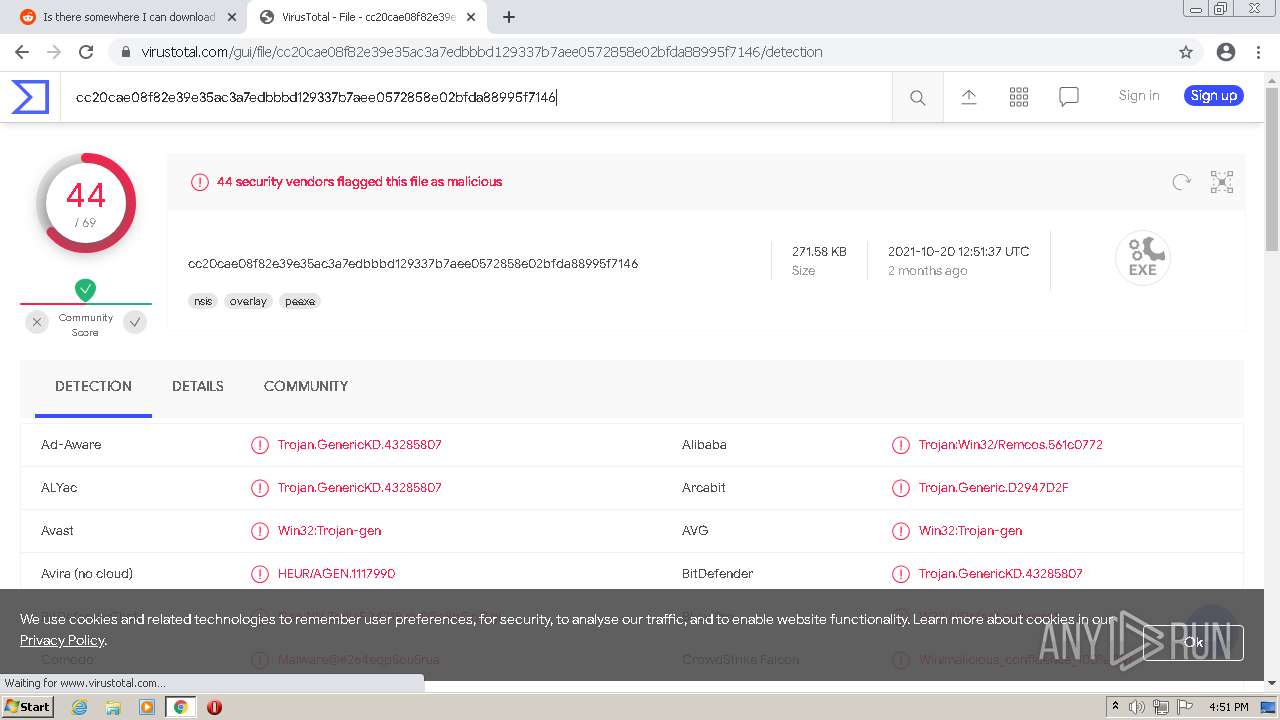Open the comments speech bubble icon
1280x720 pixels.
1068,97
